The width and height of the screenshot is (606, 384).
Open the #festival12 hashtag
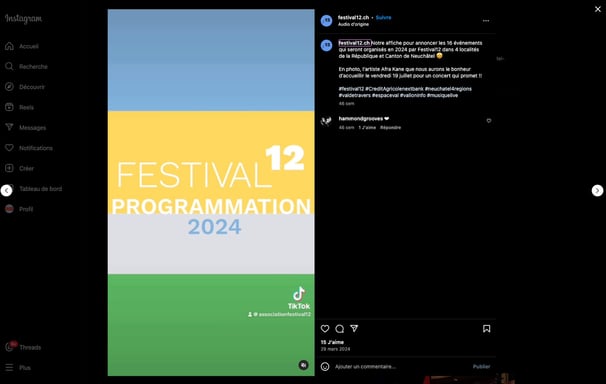pos(351,89)
